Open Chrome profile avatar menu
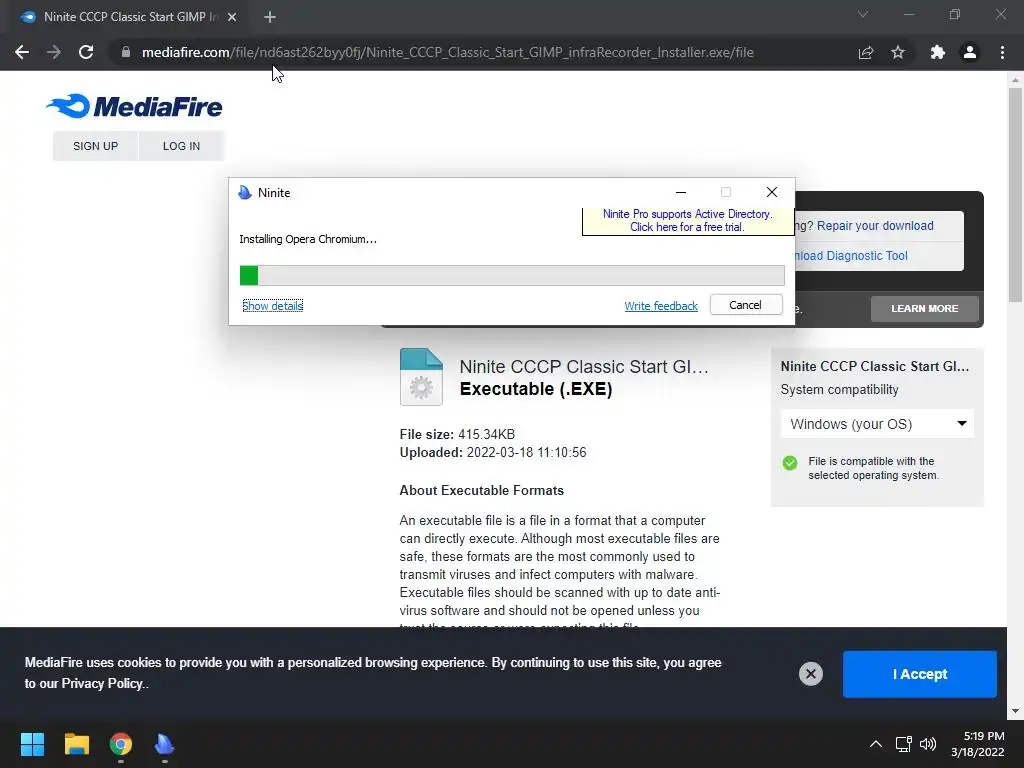This screenshot has height=768, width=1024. [x=970, y=52]
